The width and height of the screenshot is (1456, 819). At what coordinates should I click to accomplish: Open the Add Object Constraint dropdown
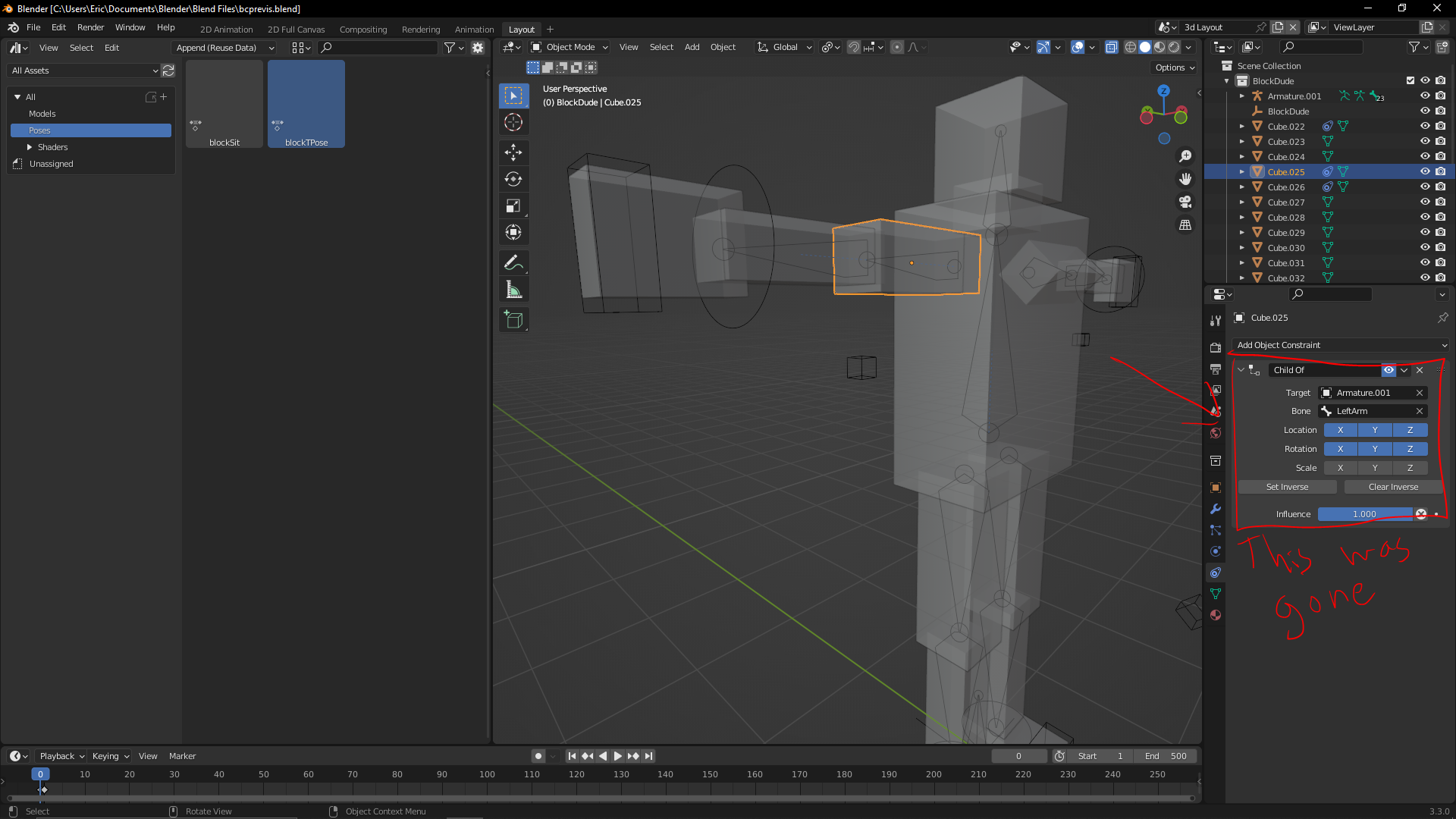1340,345
